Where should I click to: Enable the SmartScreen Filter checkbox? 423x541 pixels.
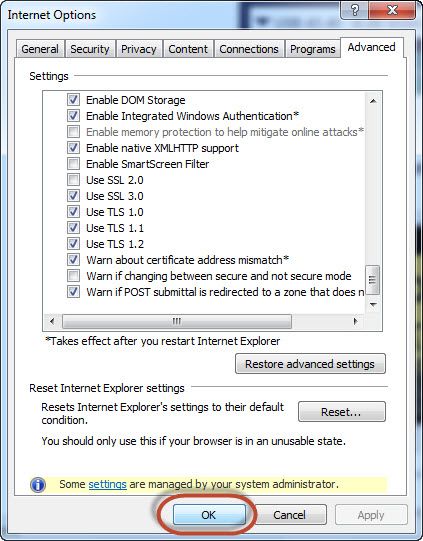73,164
